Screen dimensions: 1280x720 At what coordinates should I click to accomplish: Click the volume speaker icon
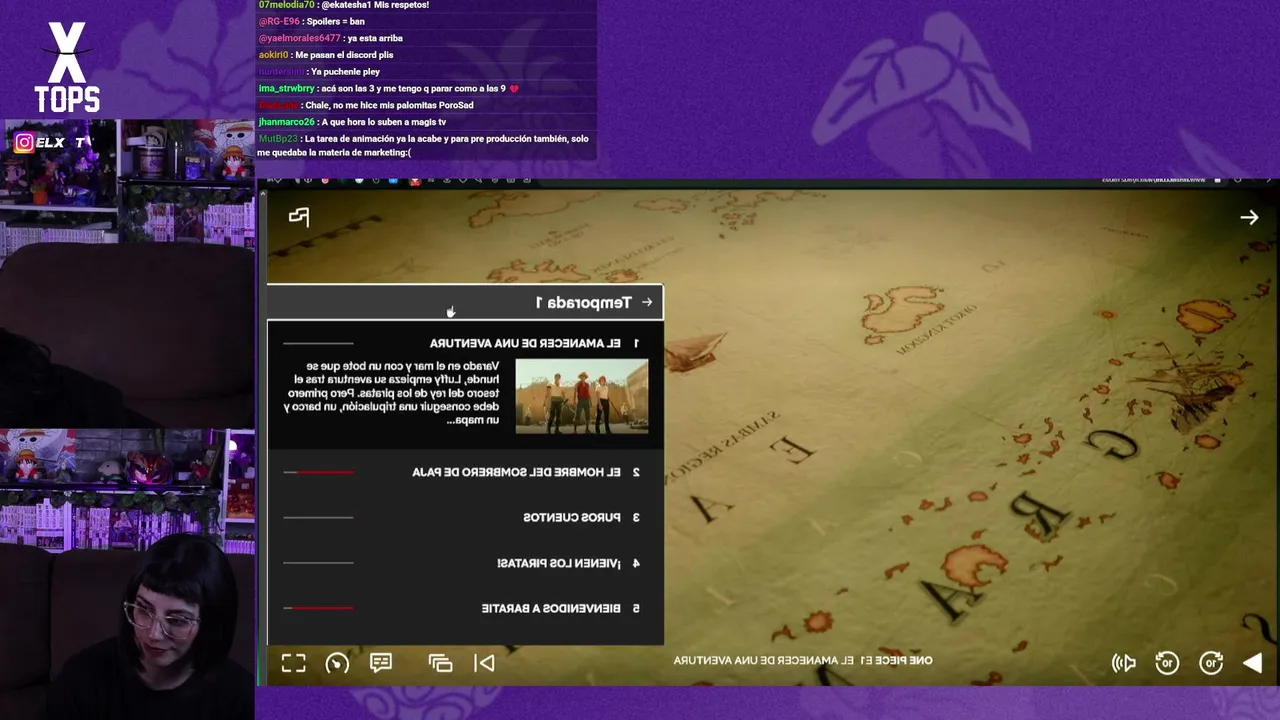1124,663
